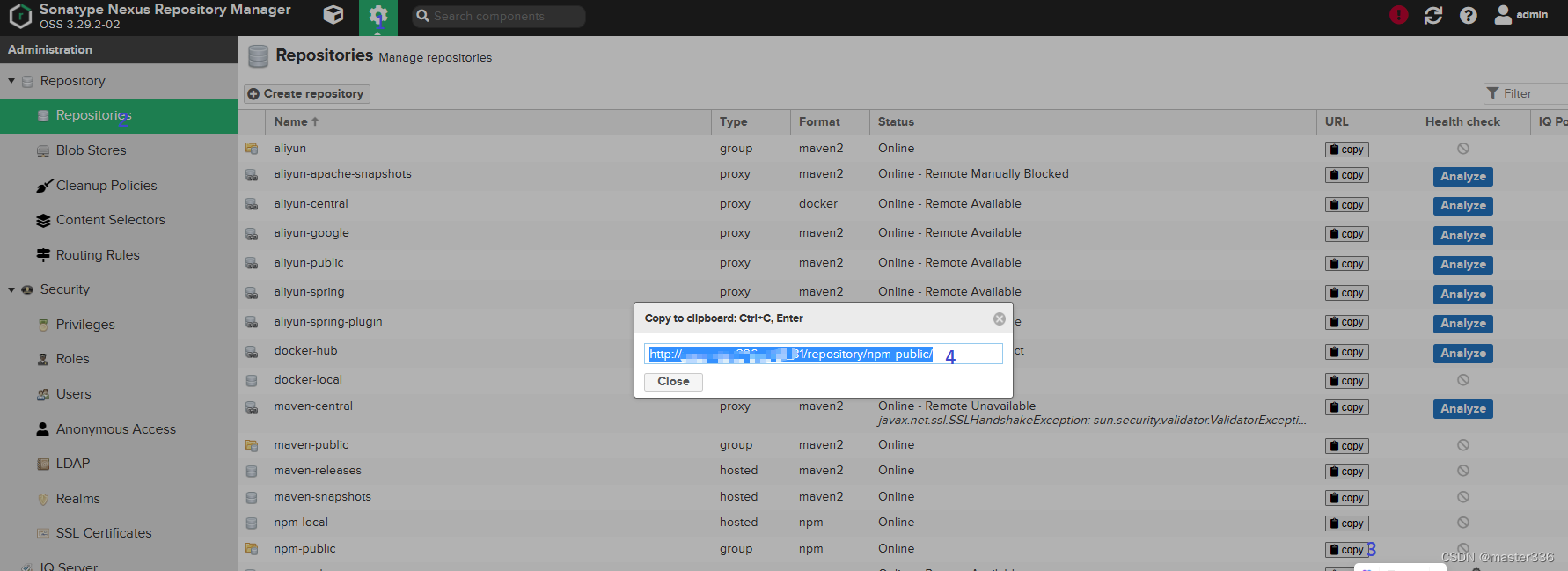Copy URL for npm-local
This screenshot has height=571, width=1568.
pyautogui.click(x=1346, y=523)
